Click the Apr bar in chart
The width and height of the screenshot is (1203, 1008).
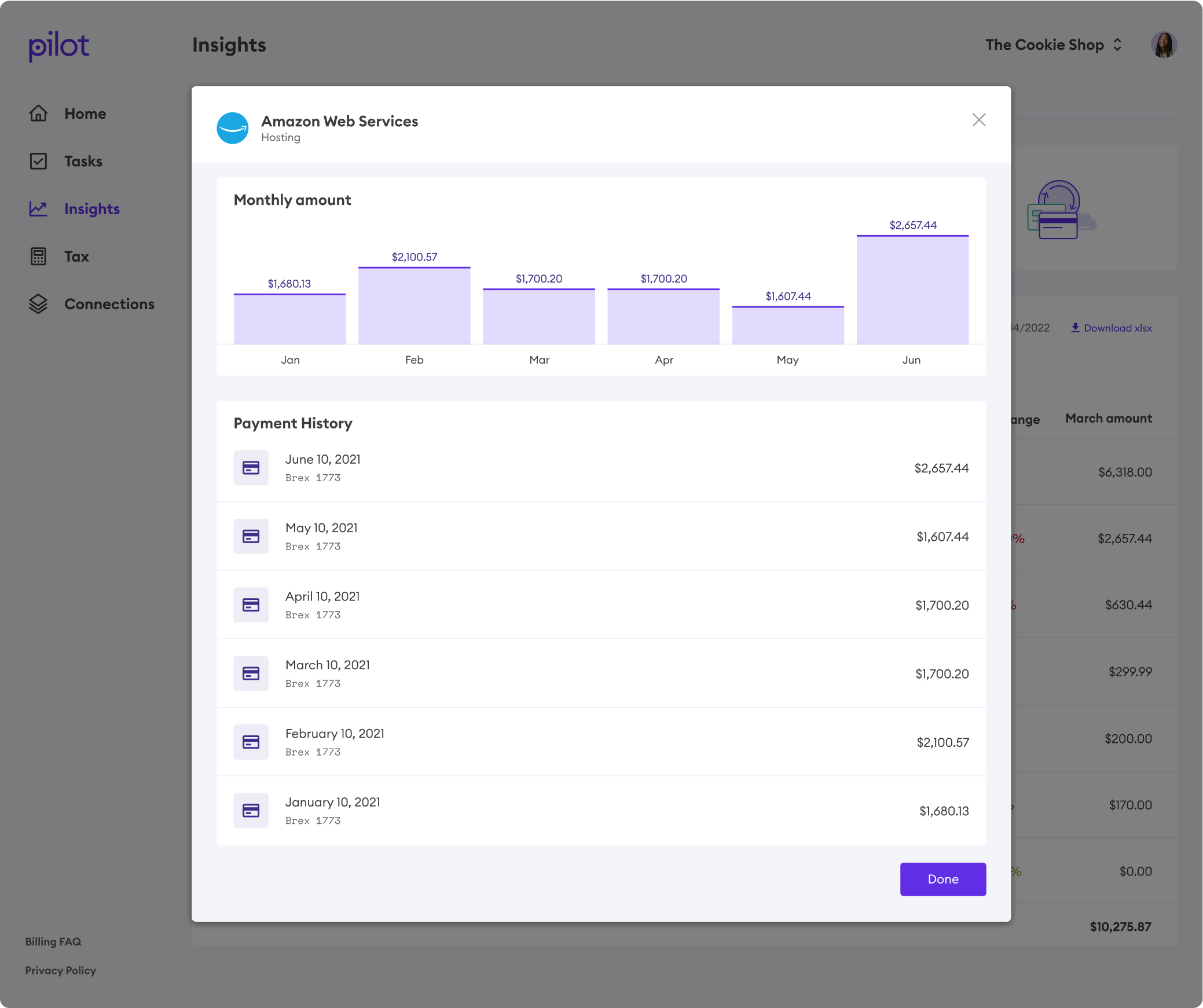tap(663, 317)
